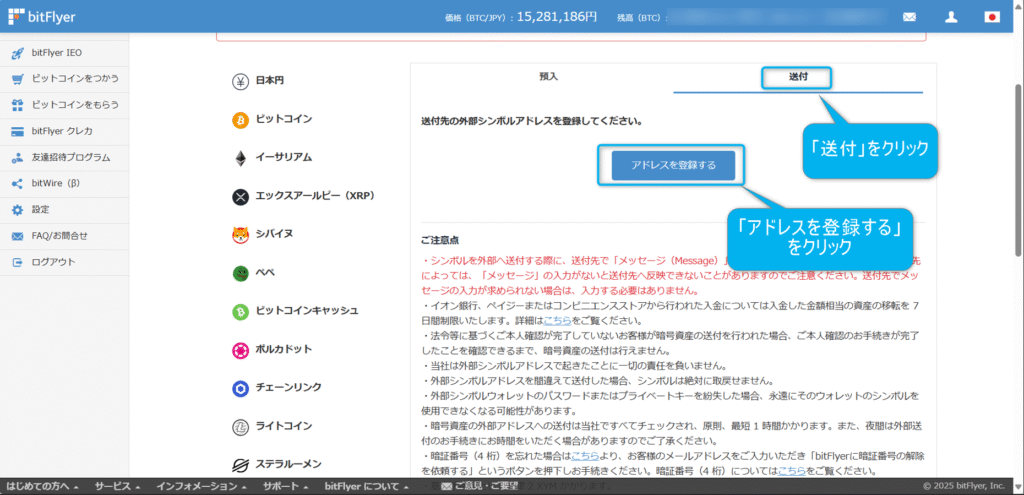Click the bitFlyer IEO rocket icon
The image size is (1024, 495).
18,54
